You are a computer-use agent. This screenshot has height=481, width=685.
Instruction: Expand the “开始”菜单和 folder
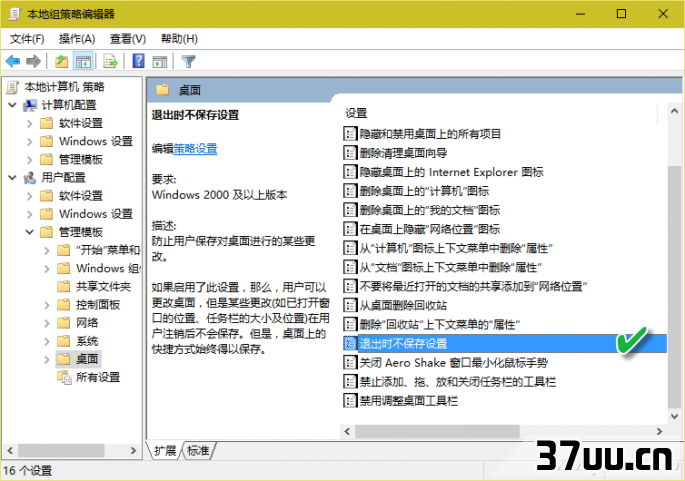pos(47,250)
